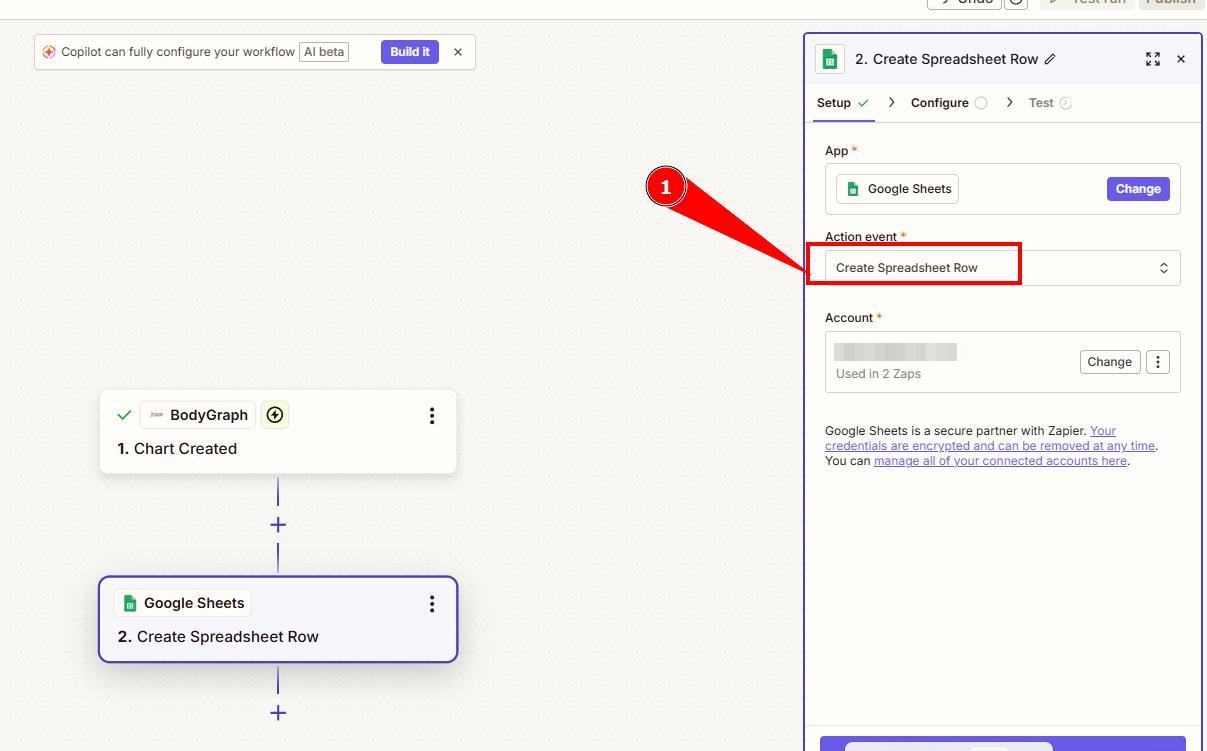Open the three-dot menu on Google Sheets step
This screenshot has width=1207, height=751.
(432, 603)
